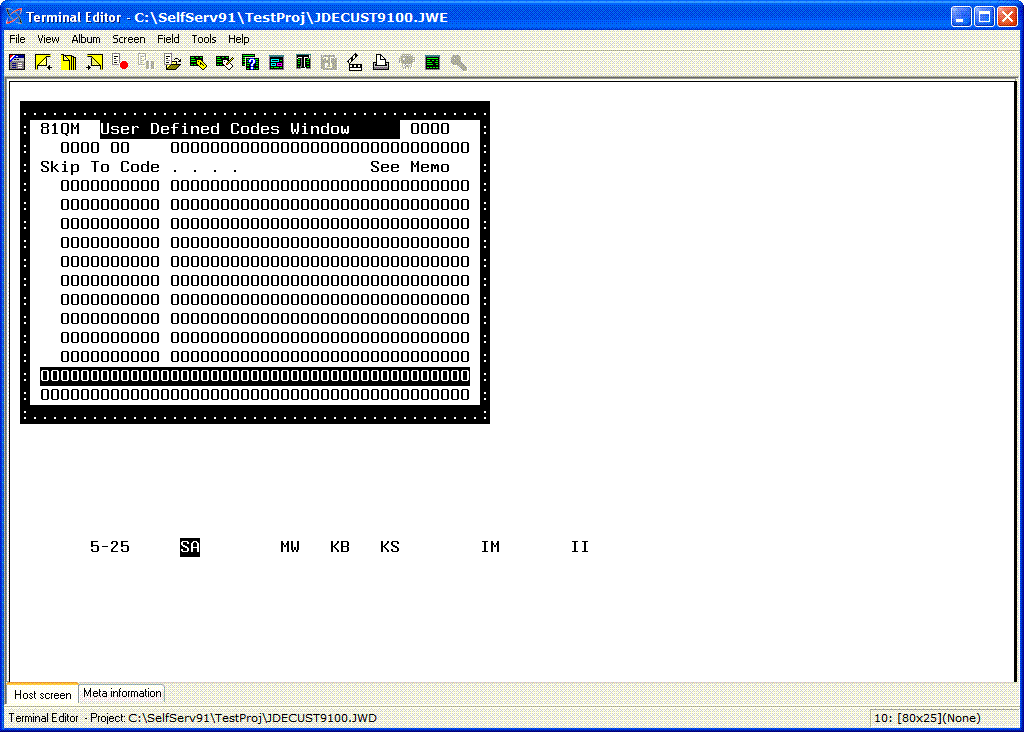Click the KS field on host screen
The width and height of the screenshot is (1024, 732).
pyautogui.click(x=390, y=547)
